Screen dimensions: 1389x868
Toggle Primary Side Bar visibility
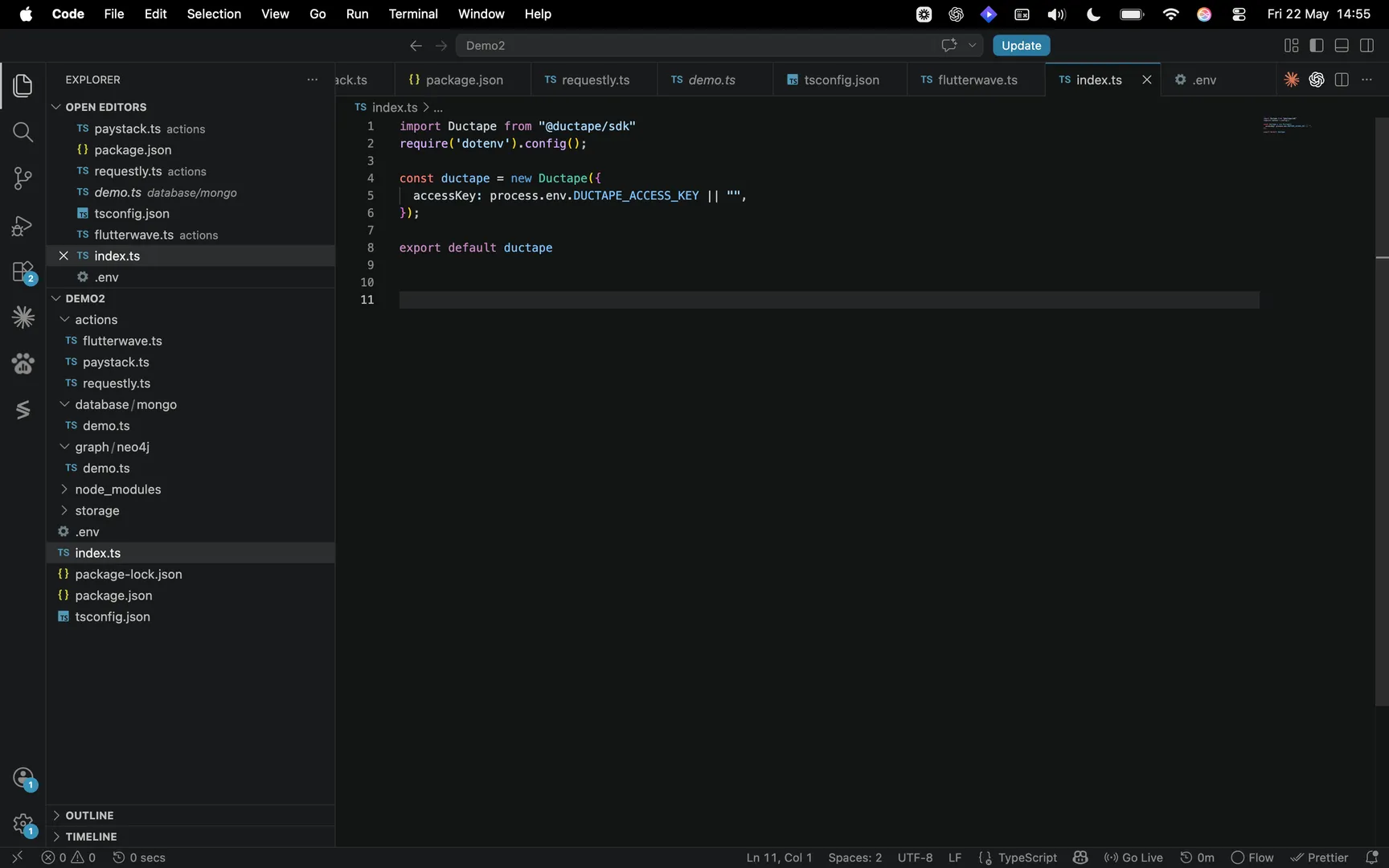[1317, 46]
